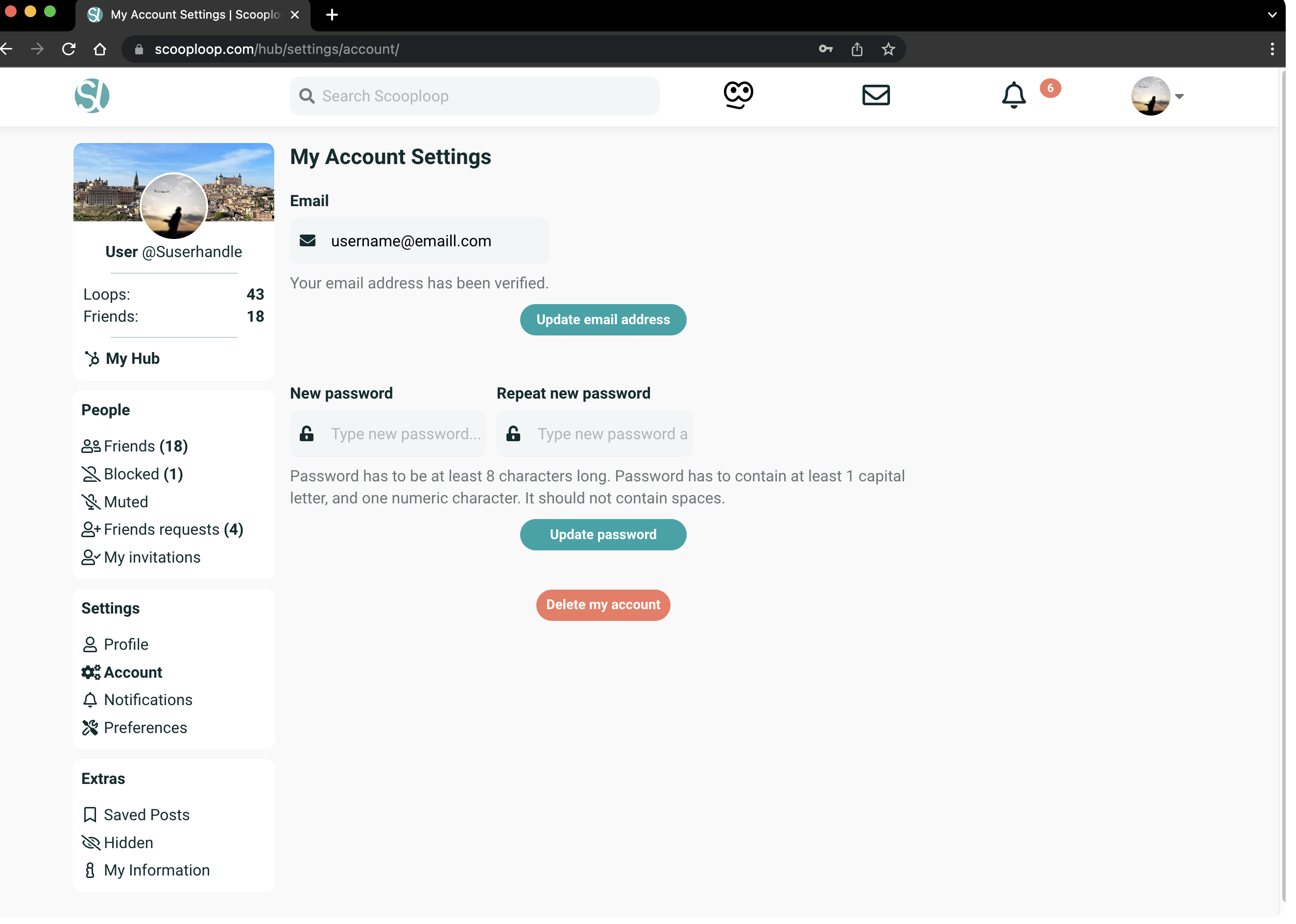1296x924 pixels.
Task: Click the Muted microphone icon
Action: [x=91, y=502]
